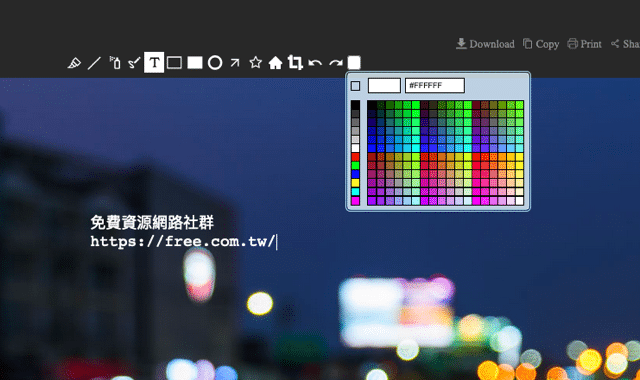Undo the last action

(315, 63)
